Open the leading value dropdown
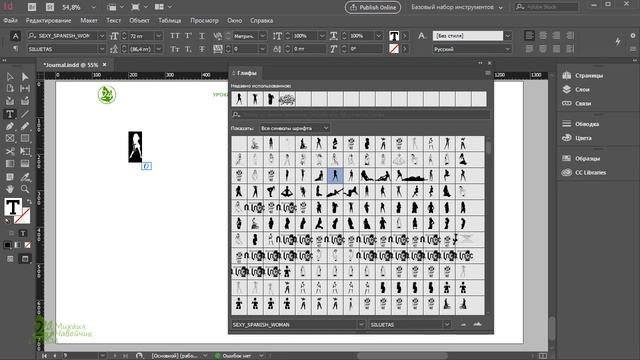The image size is (640, 360). [x=159, y=49]
